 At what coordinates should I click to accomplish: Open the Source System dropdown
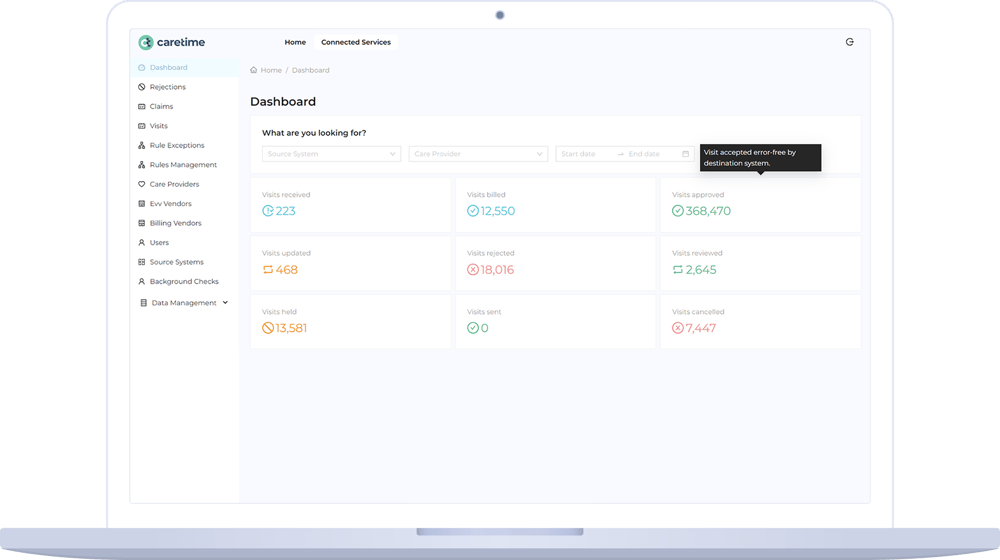331,154
